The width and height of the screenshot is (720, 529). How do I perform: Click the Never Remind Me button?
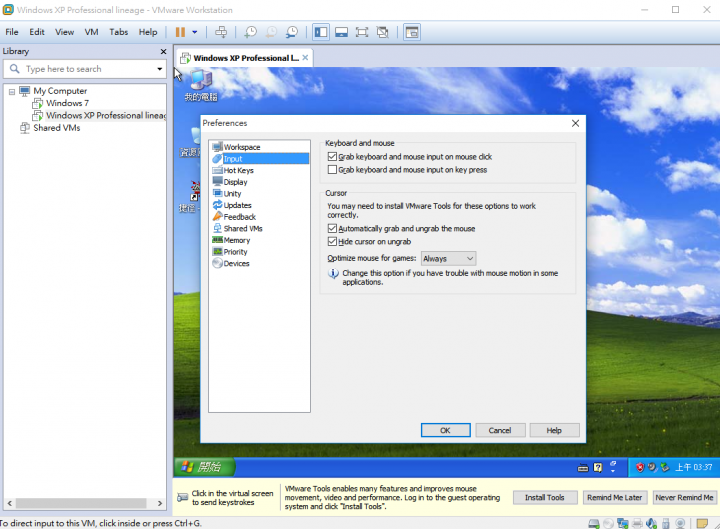coord(684,497)
